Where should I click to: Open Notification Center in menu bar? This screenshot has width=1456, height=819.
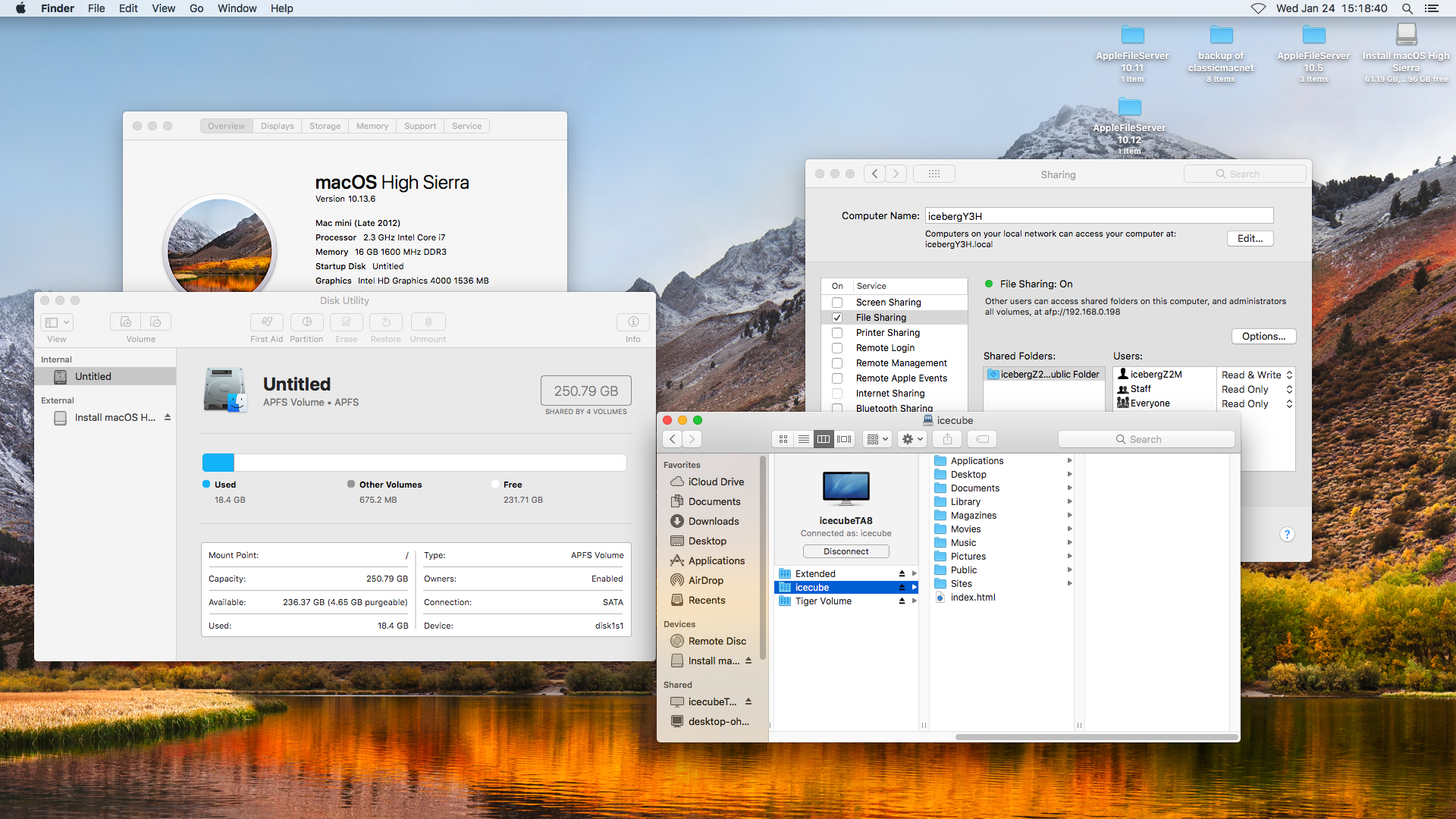tap(1432, 8)
